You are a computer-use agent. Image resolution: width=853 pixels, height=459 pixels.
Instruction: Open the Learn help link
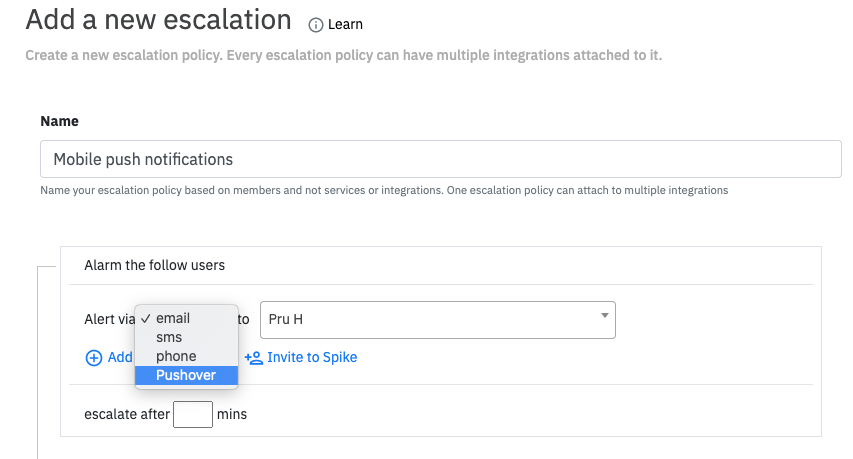click(345, 24)
